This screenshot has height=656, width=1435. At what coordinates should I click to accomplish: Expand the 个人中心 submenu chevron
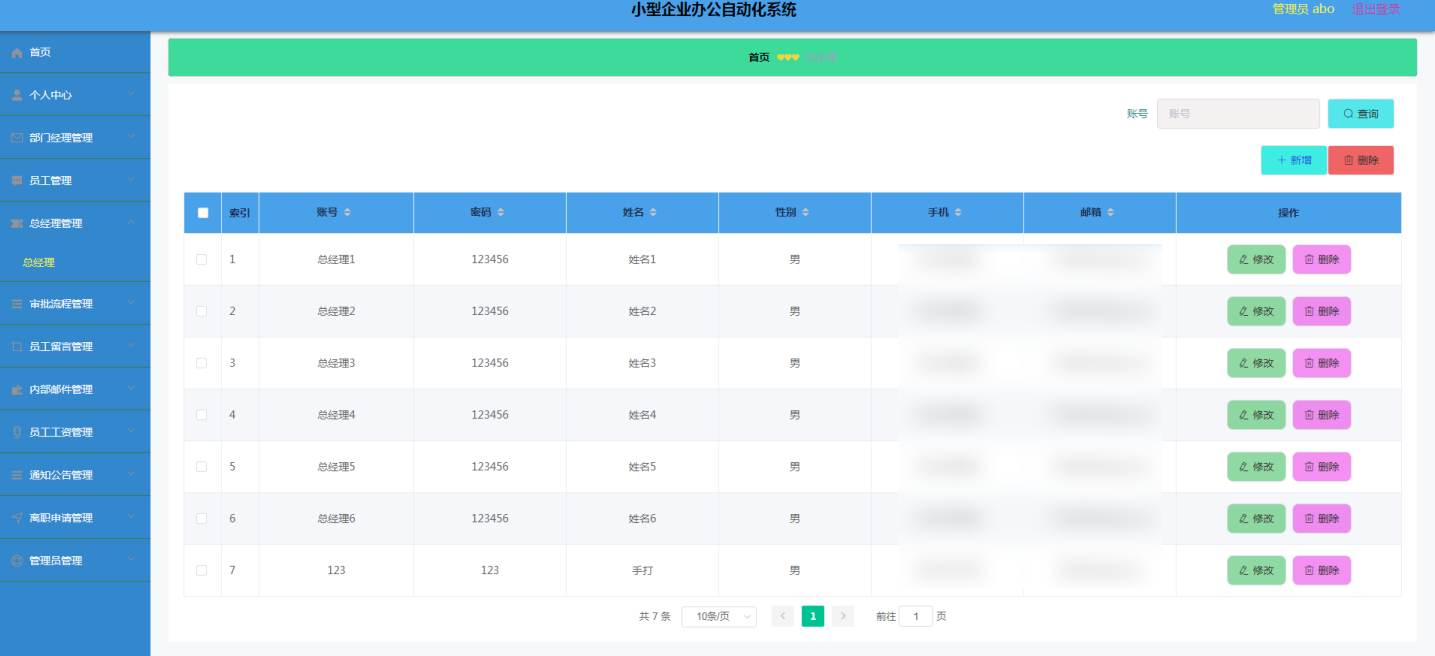(x=131, y=95)
